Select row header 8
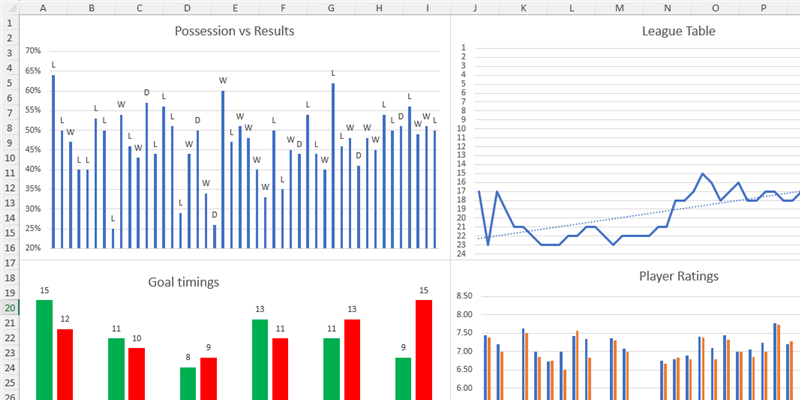800x400 pixels. pyautogui.click(x=9, y=128)
